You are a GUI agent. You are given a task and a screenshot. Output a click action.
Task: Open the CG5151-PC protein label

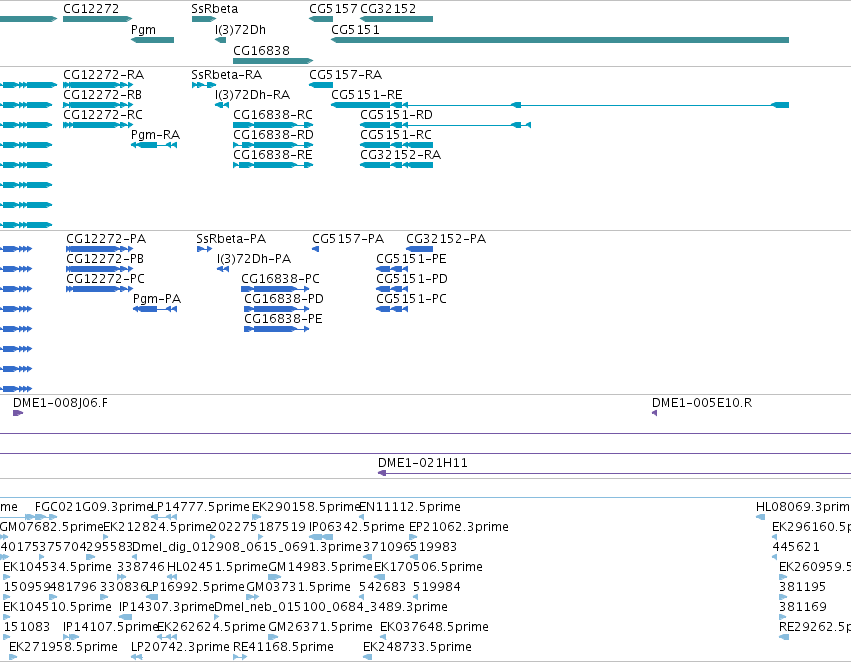click(x=411, y=300)
